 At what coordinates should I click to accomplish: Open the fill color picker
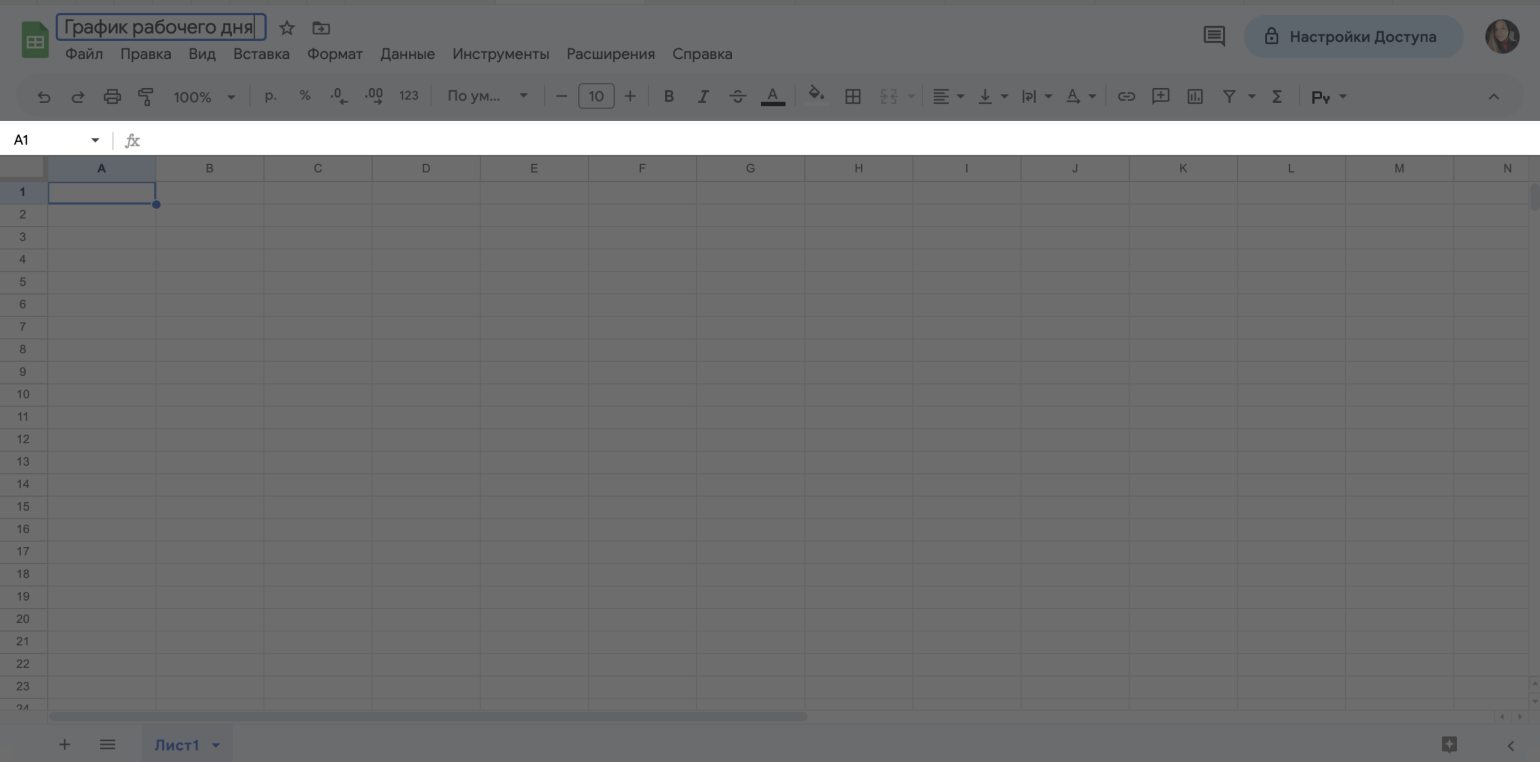(x=816, y=96)
